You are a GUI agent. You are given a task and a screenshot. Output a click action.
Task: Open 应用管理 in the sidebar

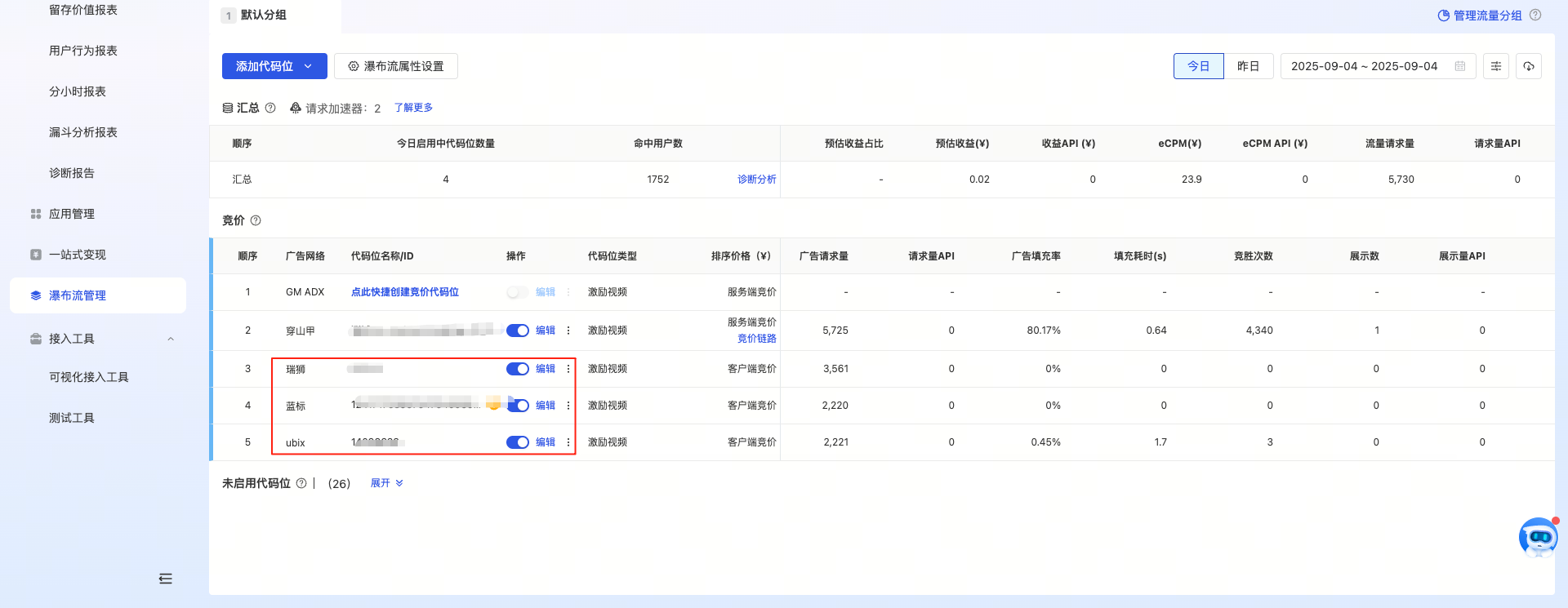[x=72, y=214]
